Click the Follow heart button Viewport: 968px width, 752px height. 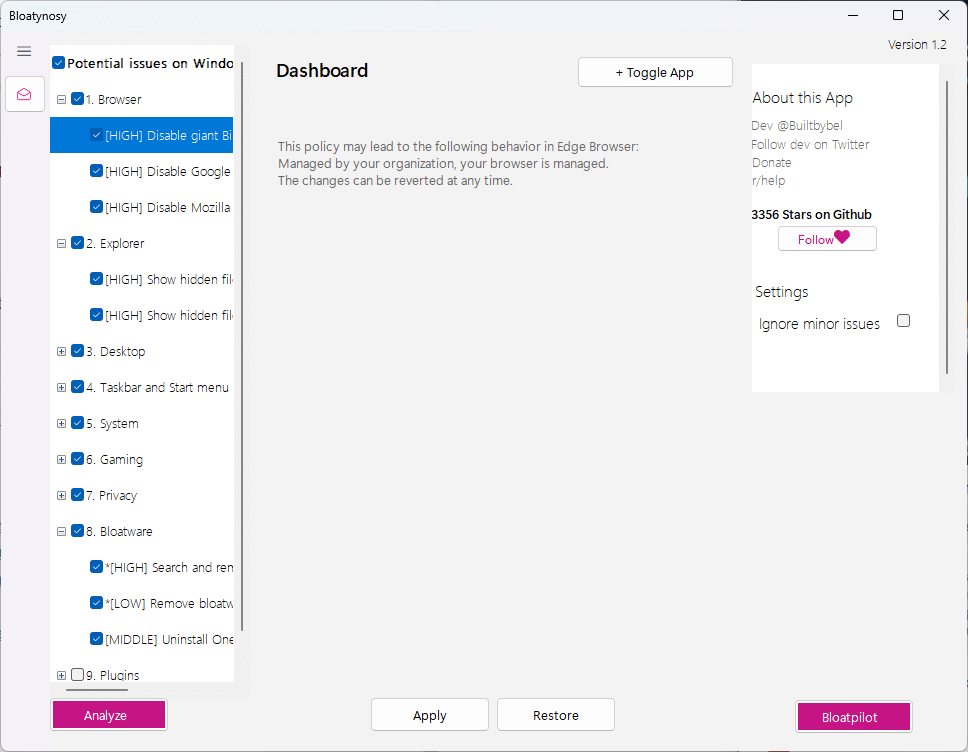click(826, 238)
